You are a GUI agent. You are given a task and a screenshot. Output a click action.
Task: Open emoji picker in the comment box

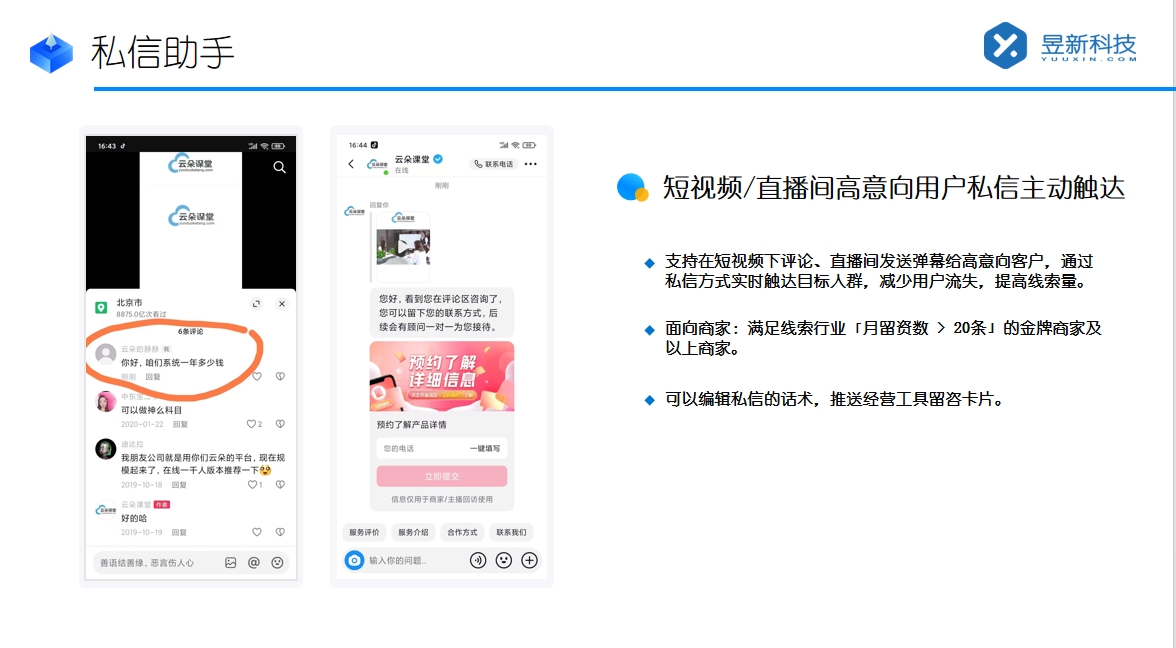(x=277, y=562)
